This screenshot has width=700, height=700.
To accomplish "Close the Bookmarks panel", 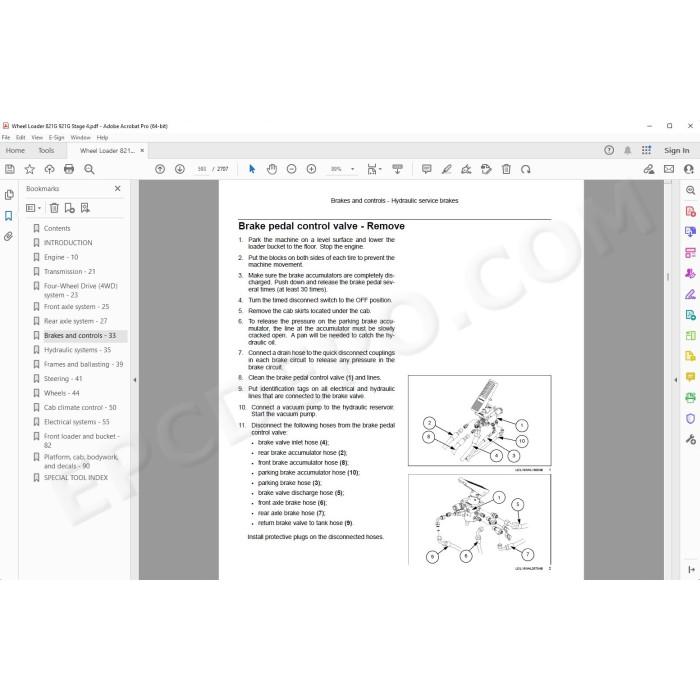I will 117,188.
